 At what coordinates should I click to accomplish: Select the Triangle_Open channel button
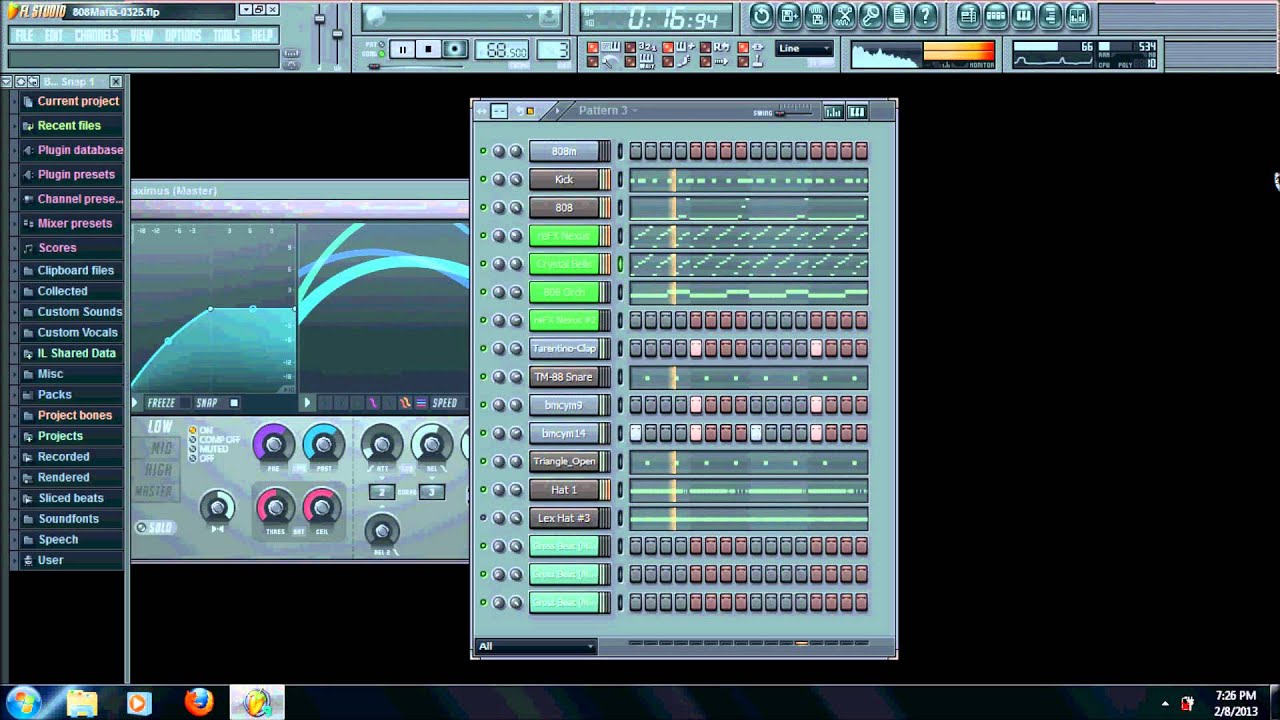pyautogui.click(x=564, y=462)
